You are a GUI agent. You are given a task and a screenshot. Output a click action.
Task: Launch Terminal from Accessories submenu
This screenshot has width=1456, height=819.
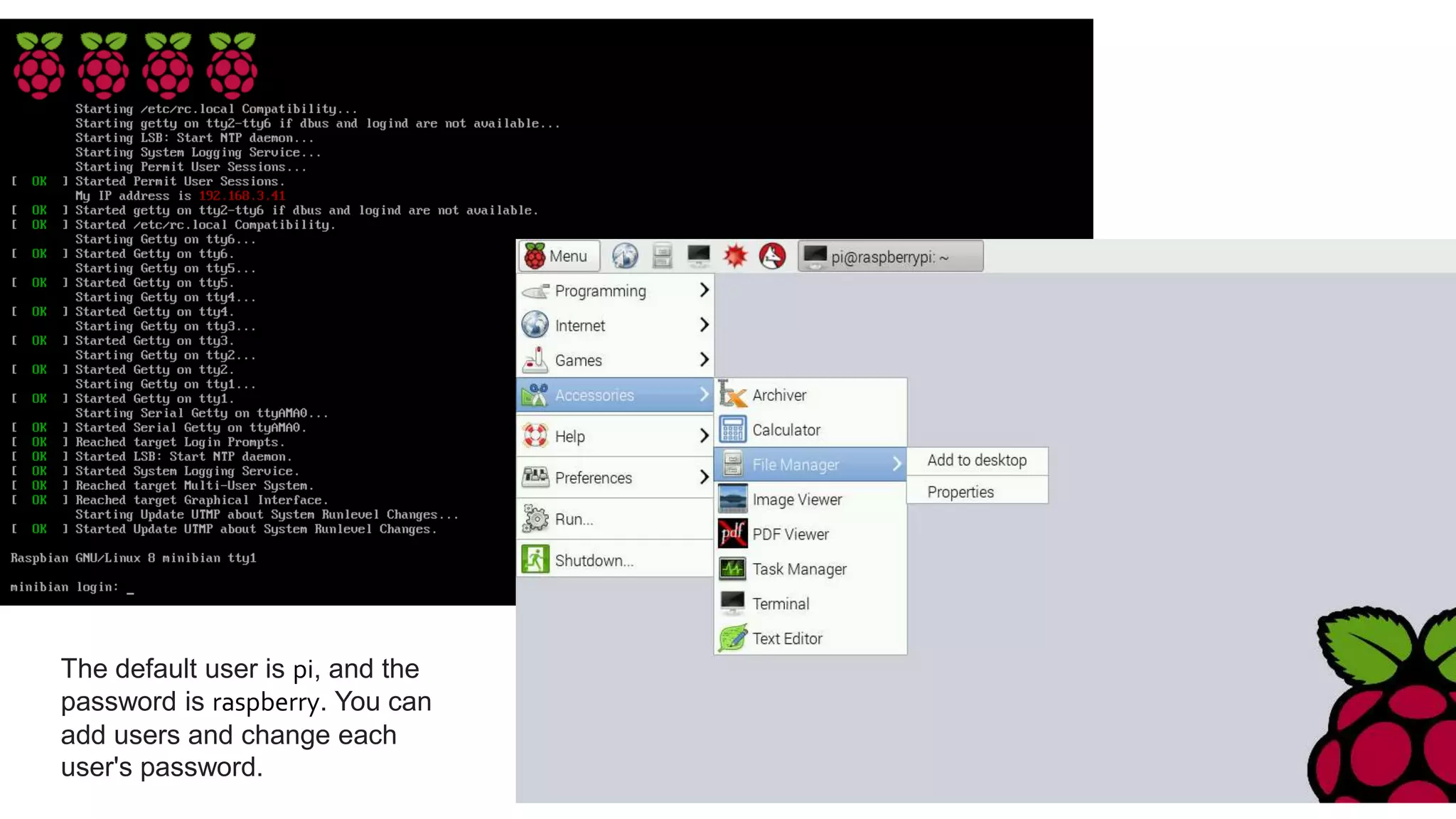810,604
